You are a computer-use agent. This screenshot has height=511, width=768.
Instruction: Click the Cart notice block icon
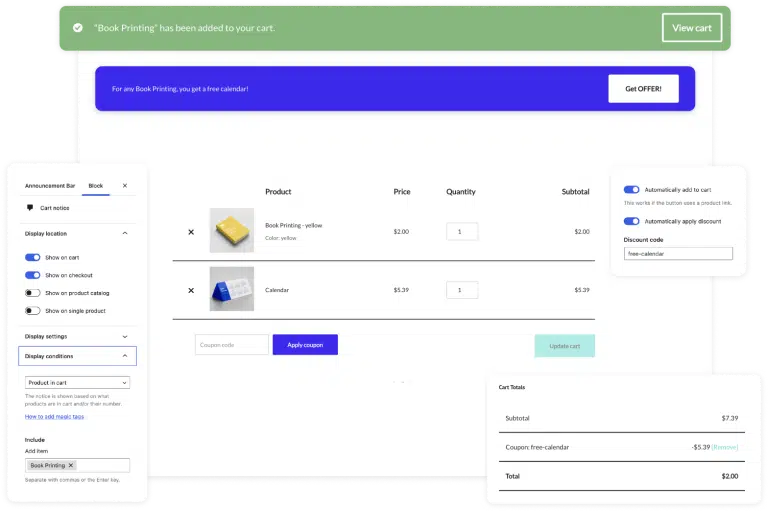30,208
